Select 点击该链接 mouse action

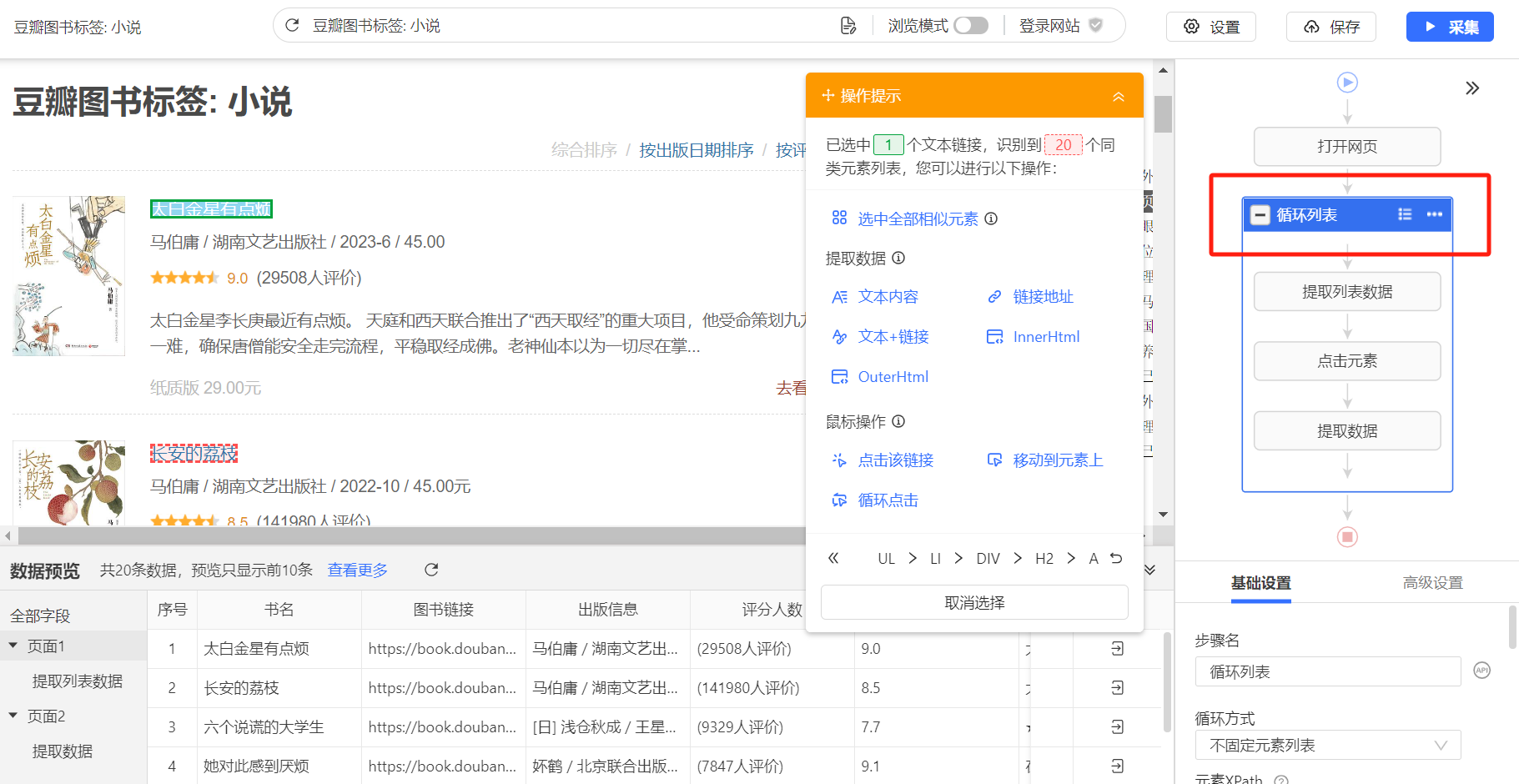coord(883,460)
